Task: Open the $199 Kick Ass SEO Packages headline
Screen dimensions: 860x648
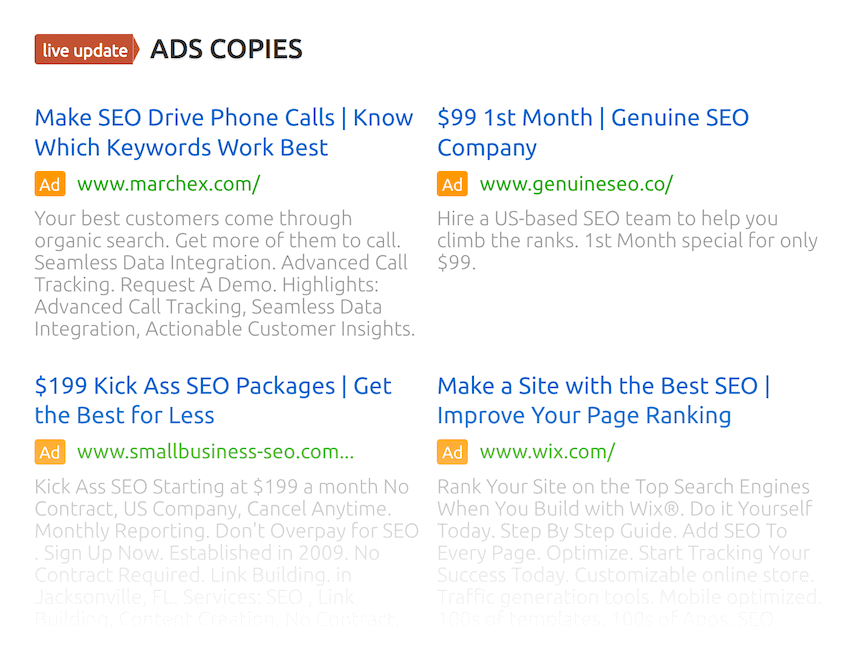Action: point(213,401)
